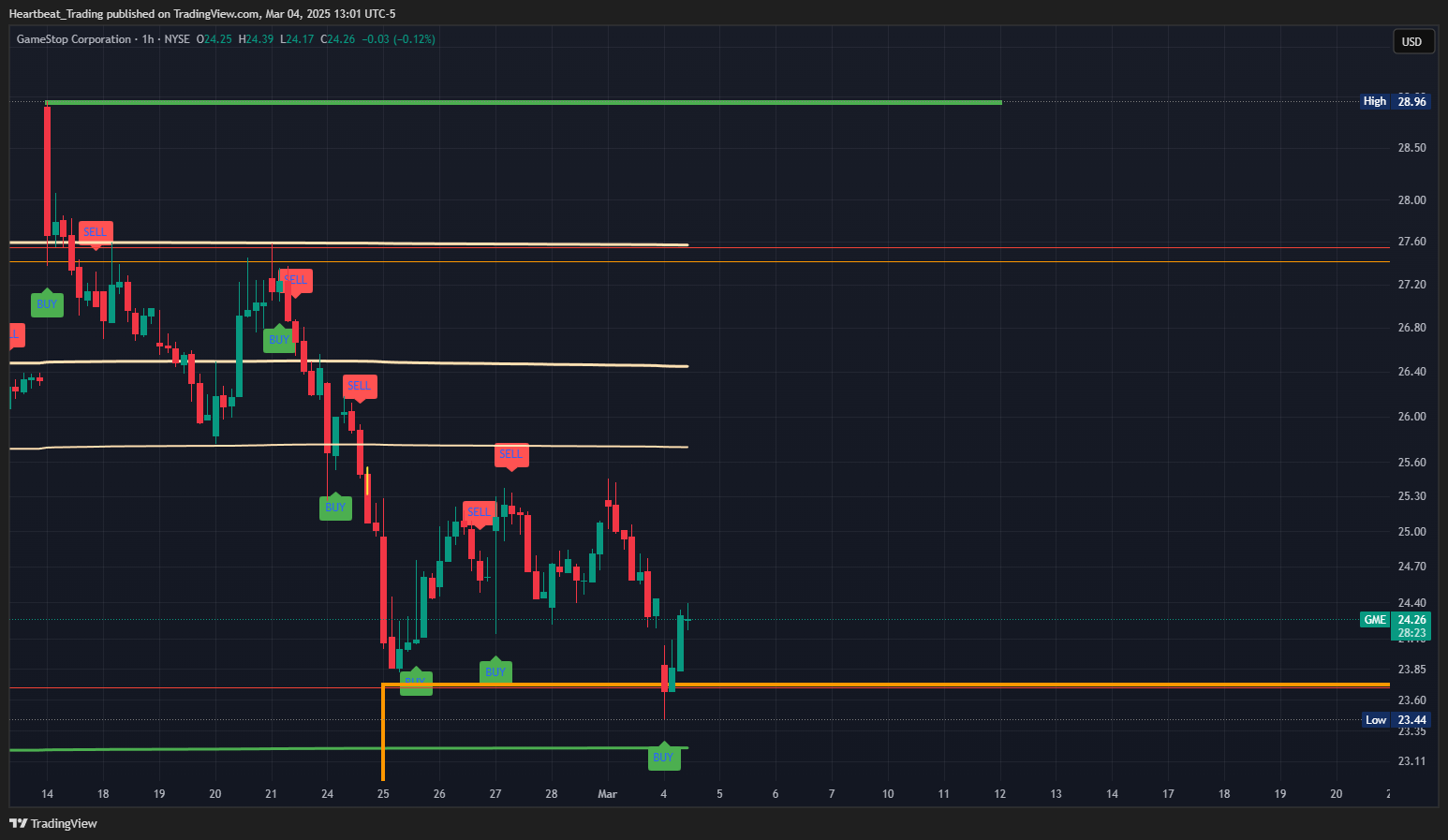Select the 1h interval label in the header

click(x=148, y=39)
